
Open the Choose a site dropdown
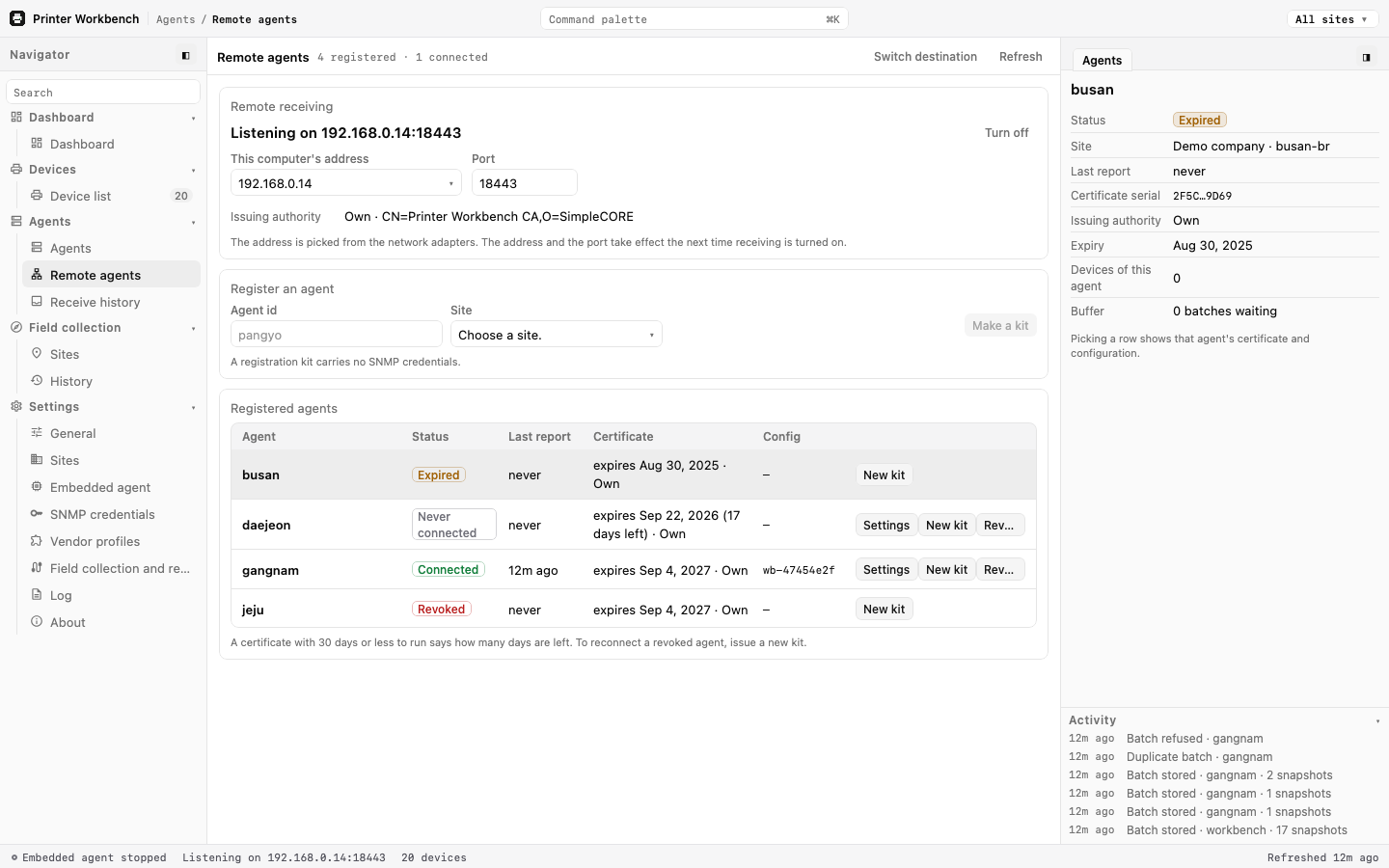click(556, 335)
